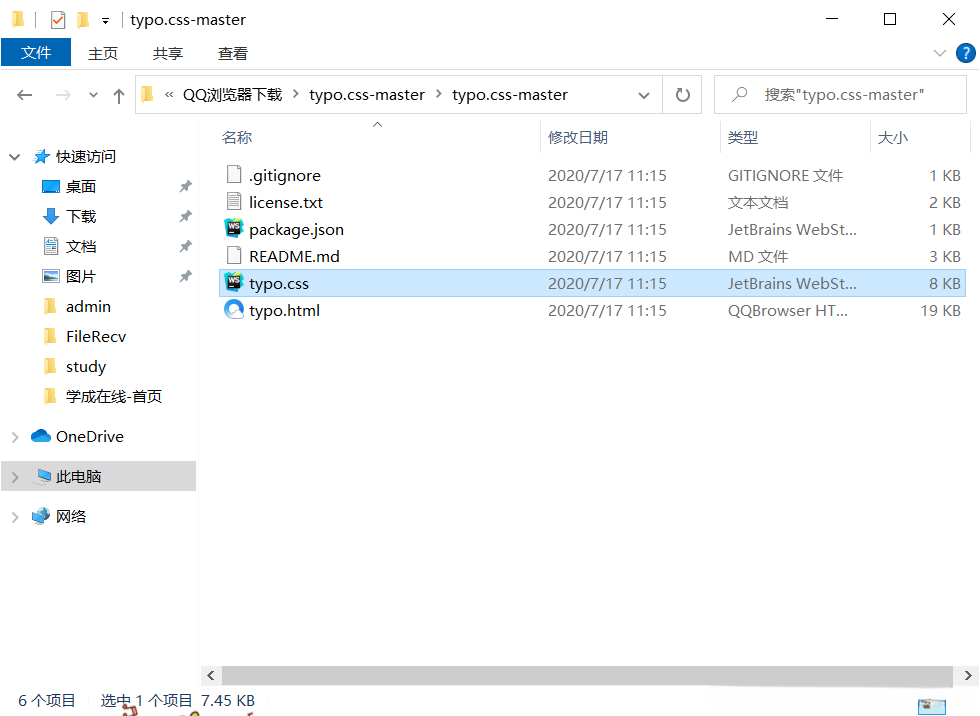
Task: Expand the OneDrive tree node
Action: tap(15, 437)
